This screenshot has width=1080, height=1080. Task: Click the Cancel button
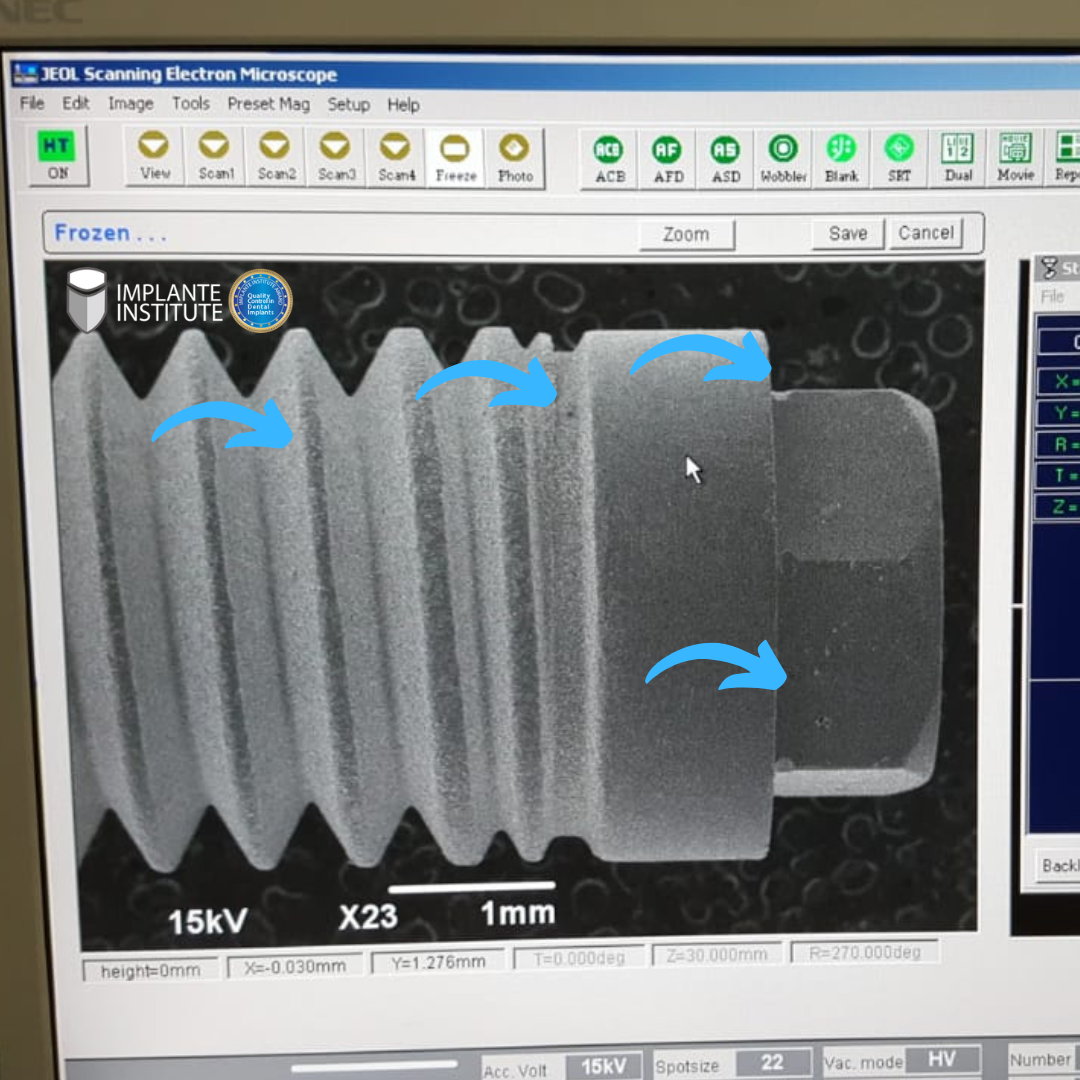coord(925,233)
